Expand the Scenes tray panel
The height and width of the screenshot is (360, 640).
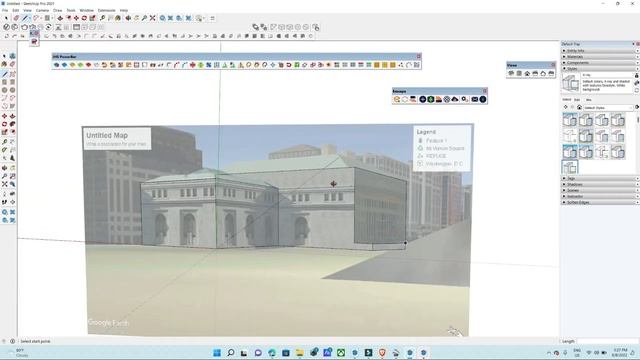click(600, 191)
